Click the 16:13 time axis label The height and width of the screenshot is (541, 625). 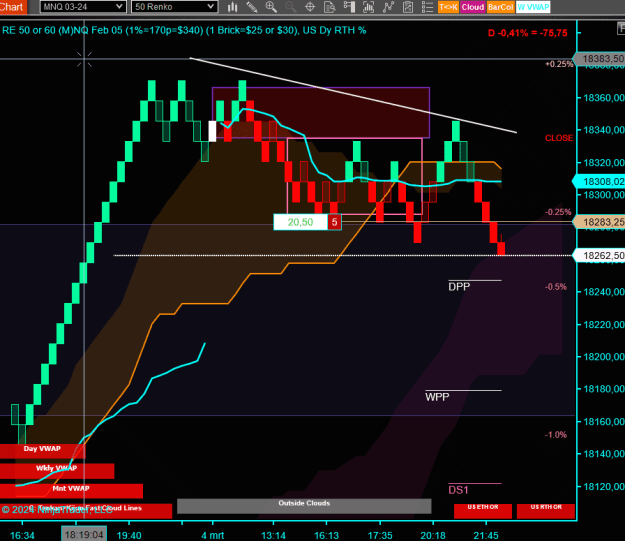(326, 535)
